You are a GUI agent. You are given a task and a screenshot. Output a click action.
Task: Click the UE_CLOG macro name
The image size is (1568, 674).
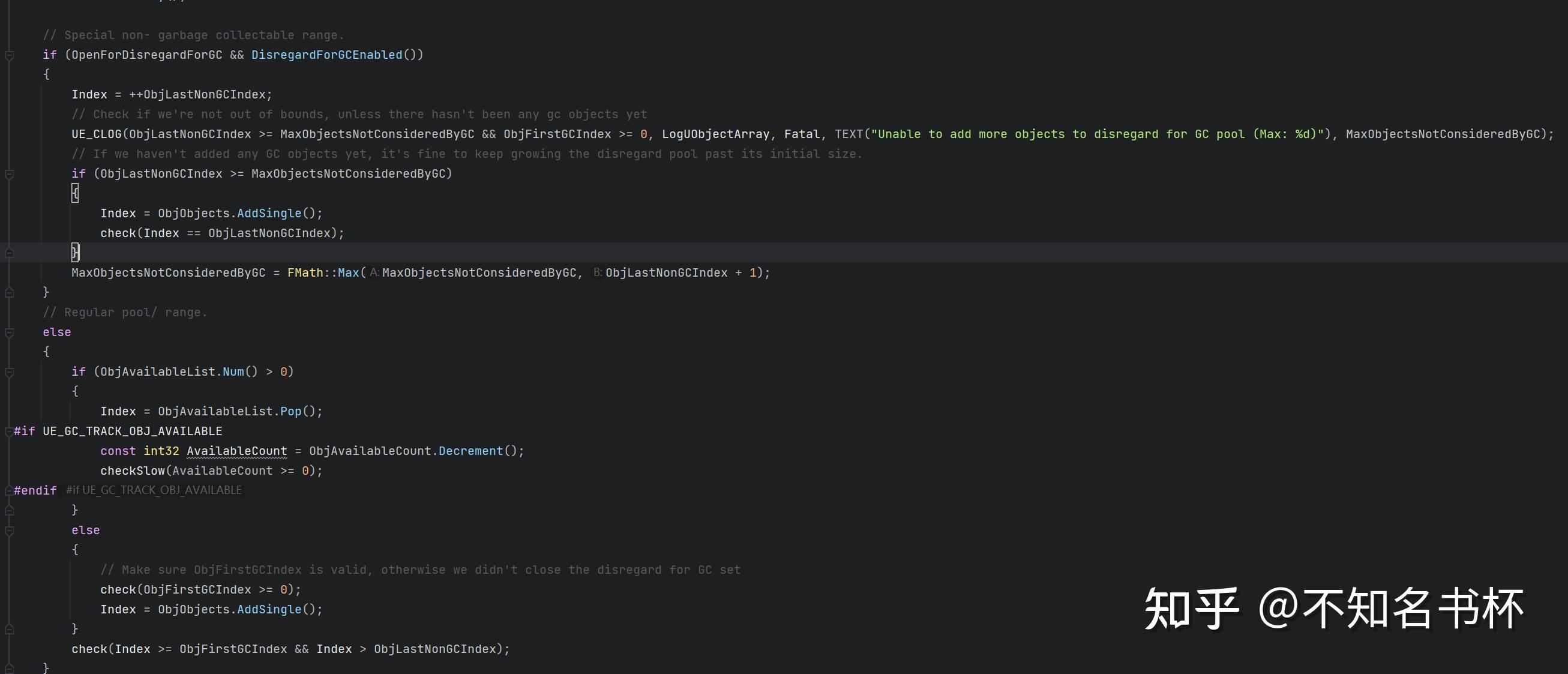[96, 134]
